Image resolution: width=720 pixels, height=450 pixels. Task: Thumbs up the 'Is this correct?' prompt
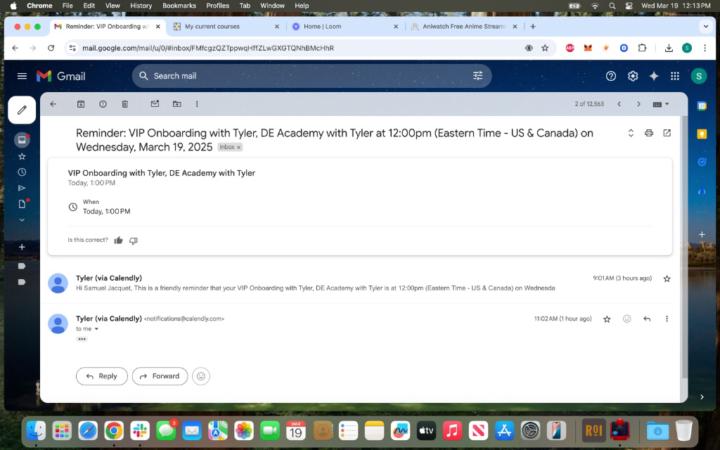[x=118, y=240]
